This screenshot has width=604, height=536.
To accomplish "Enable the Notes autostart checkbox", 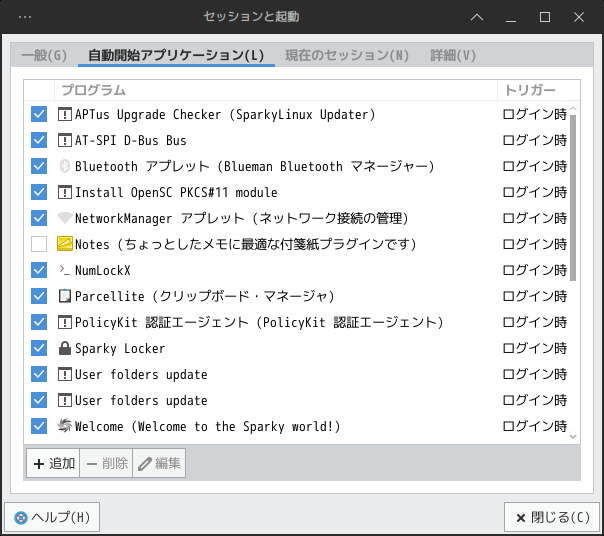I will tap(39, 244).
